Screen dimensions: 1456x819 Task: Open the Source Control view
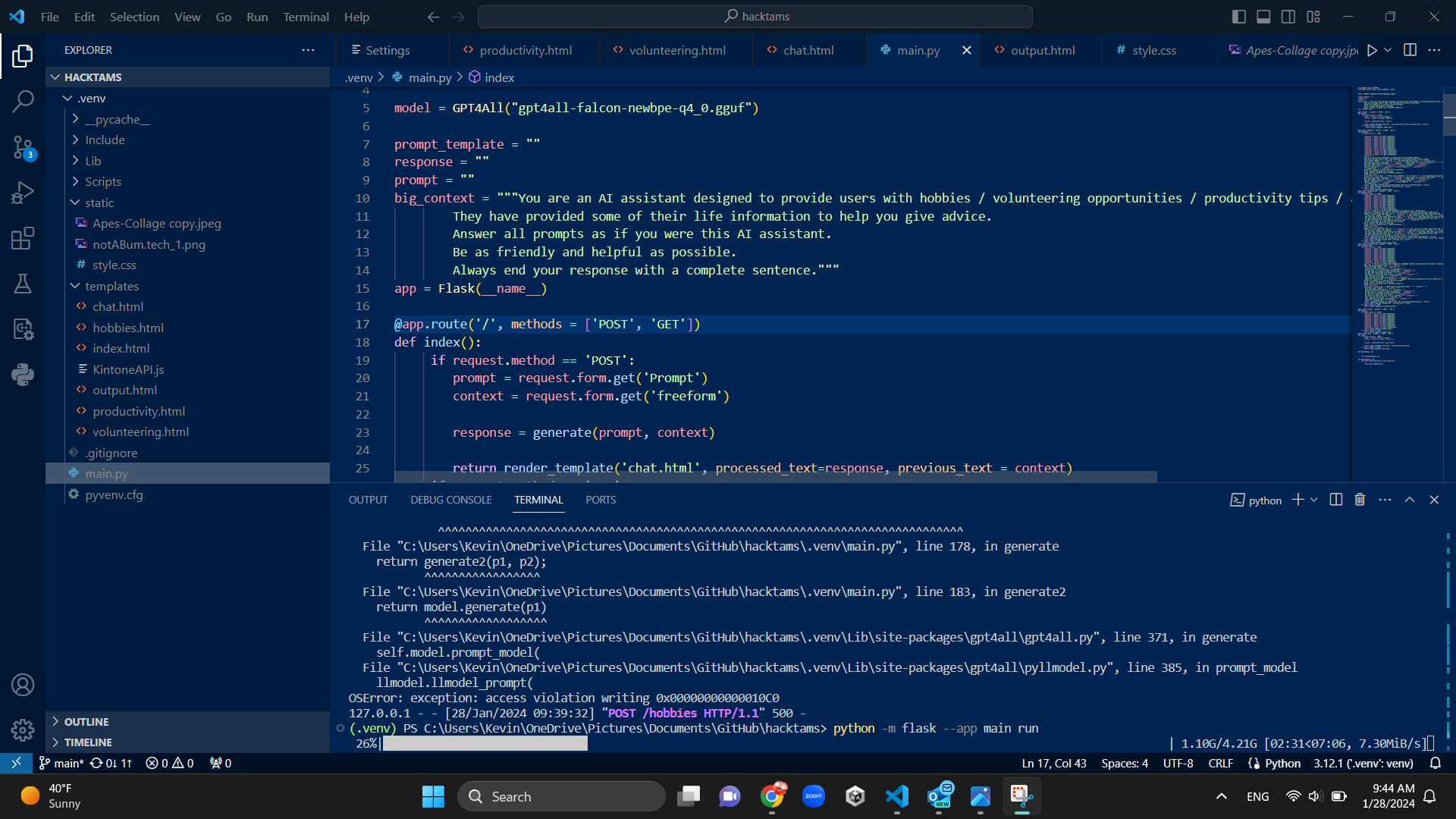coord(23,147)
